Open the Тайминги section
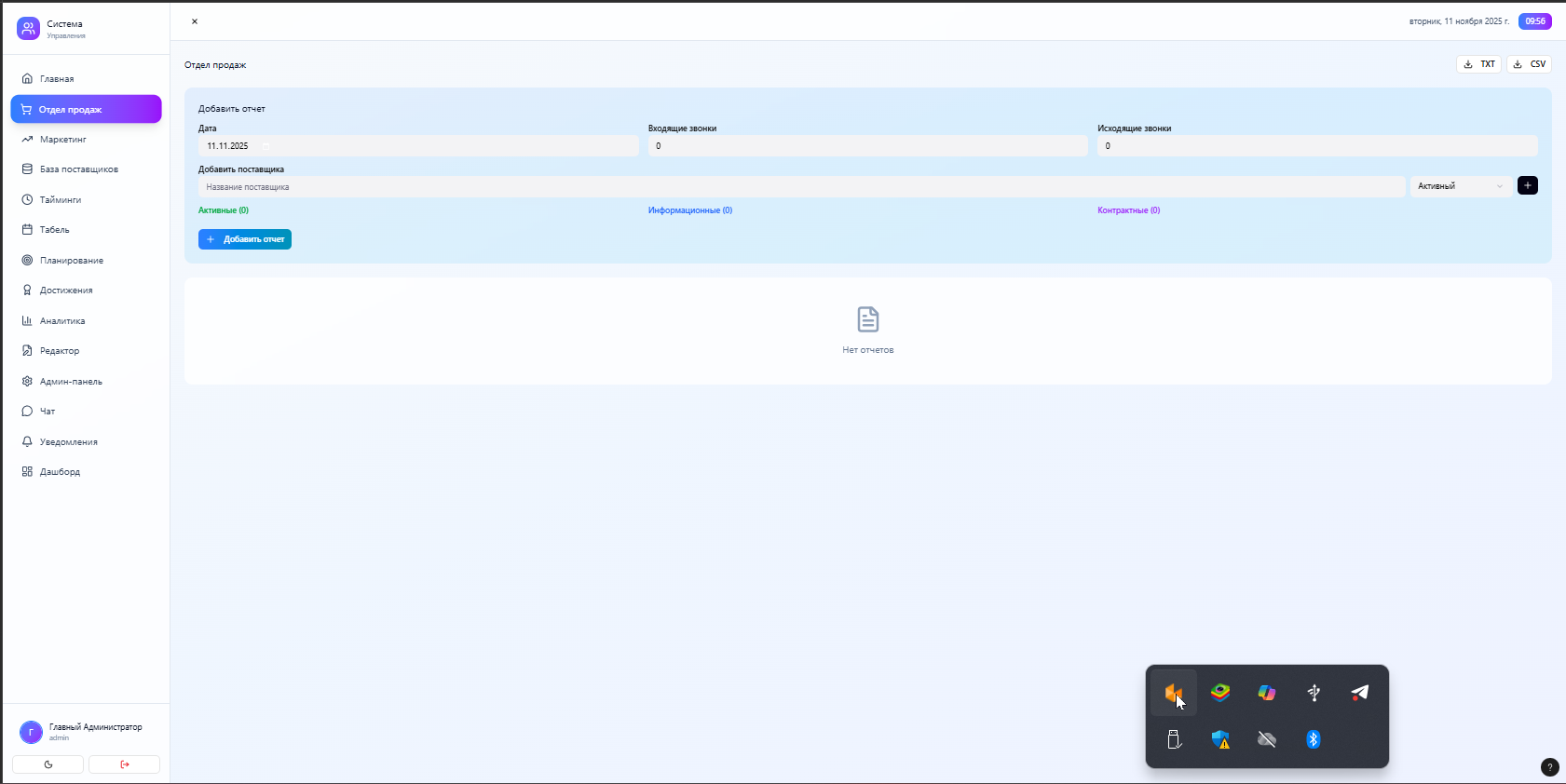The image size is (1566, 784). [86, 199]
